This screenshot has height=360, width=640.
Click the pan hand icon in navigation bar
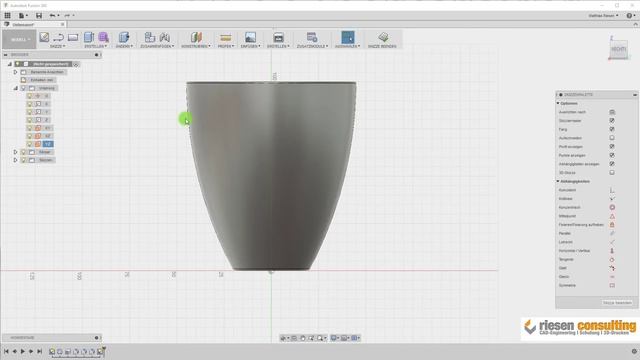(302, 338)
